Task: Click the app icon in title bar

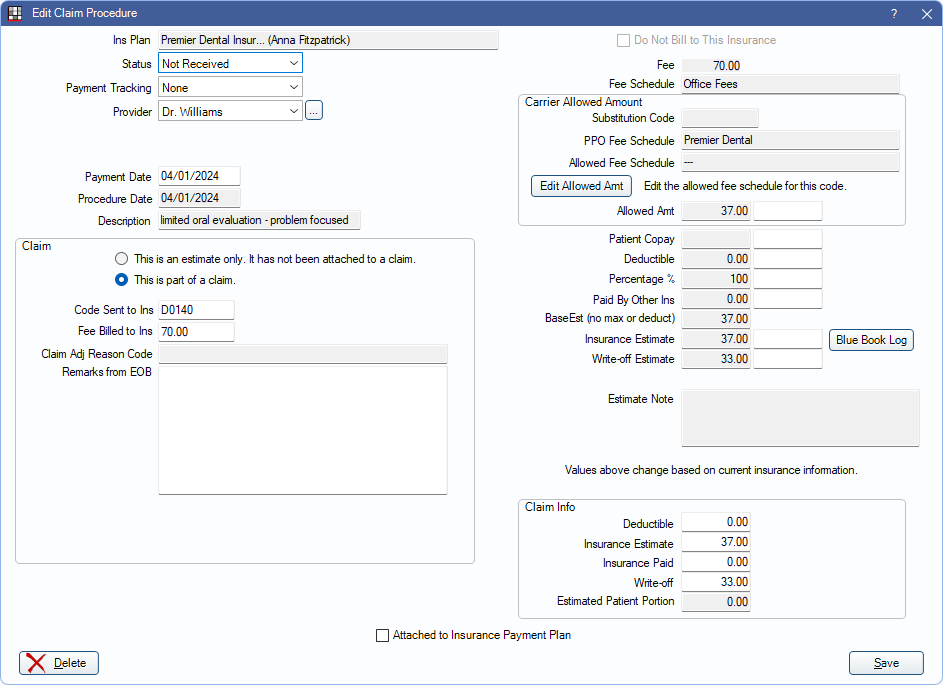Action: pos(15,13)
